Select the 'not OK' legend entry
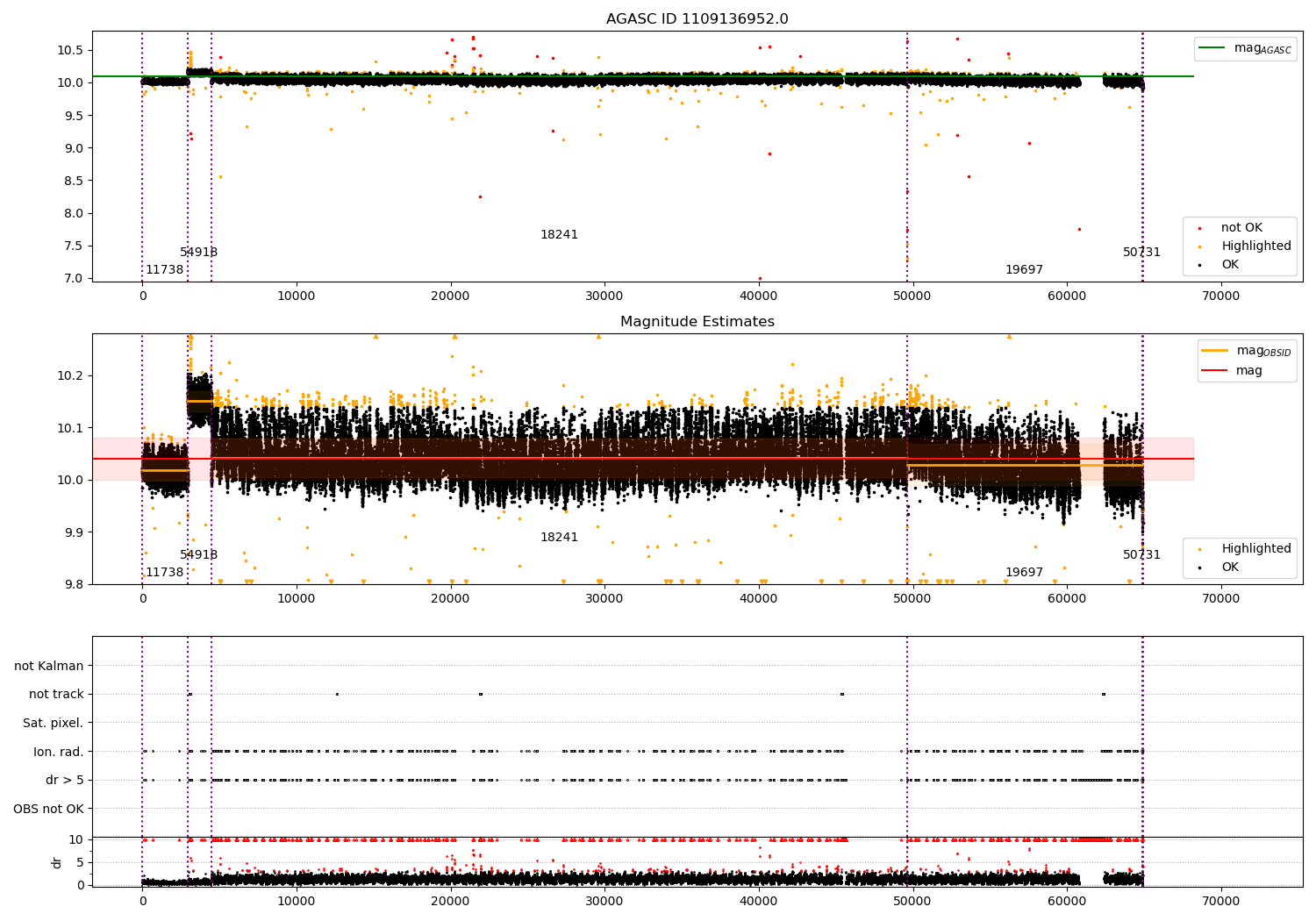Screen dimensions: 1316x921 pos(1241,228)
